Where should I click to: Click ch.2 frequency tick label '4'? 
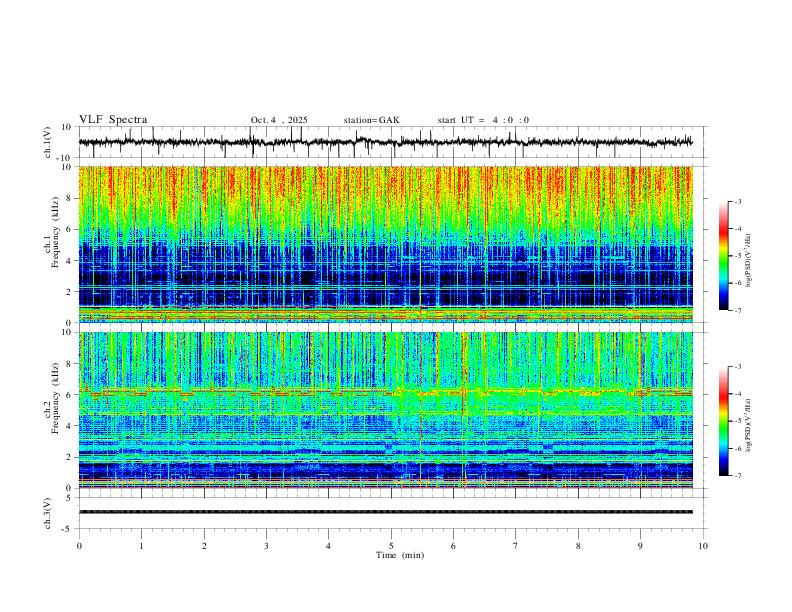pyautogui.click(x=69, y=426)
